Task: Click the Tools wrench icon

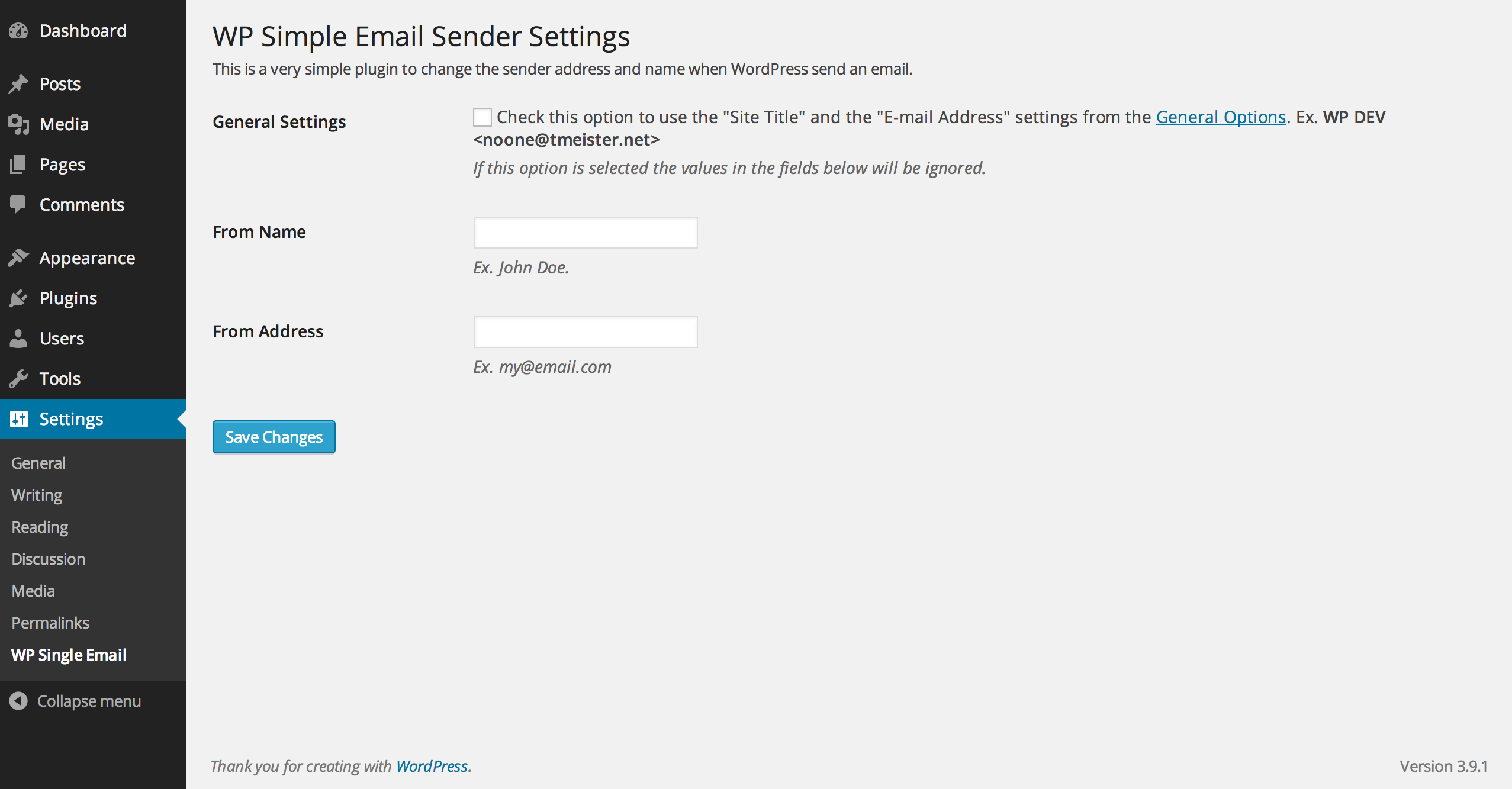Action: (18, 379)
